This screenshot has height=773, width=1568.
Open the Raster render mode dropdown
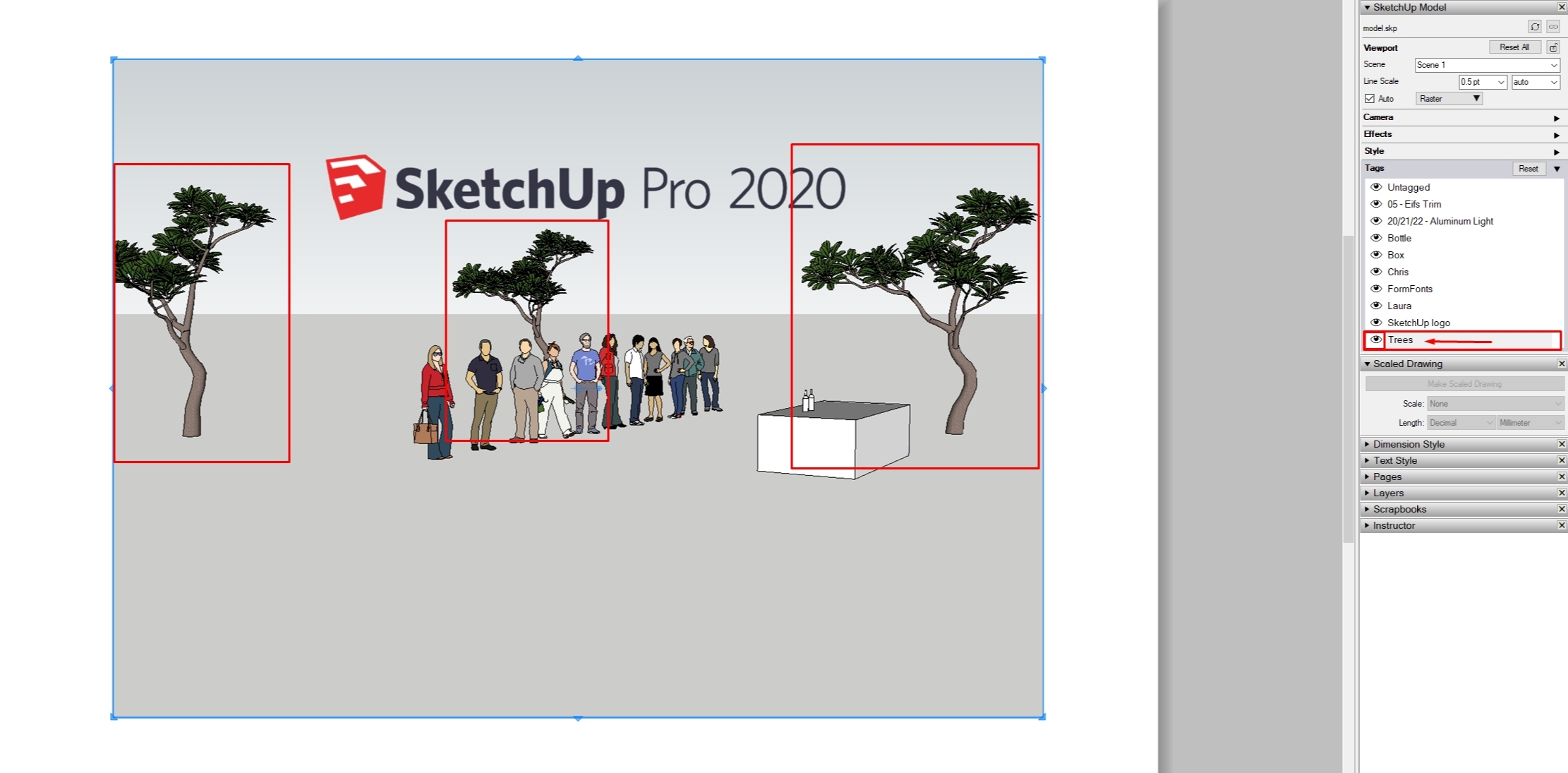pos(1449,99)
